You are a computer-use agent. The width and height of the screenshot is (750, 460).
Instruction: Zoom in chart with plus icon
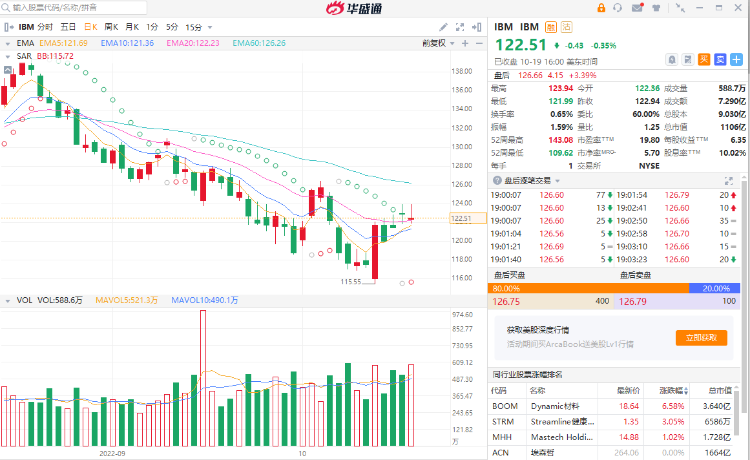(x=465, y=44)
